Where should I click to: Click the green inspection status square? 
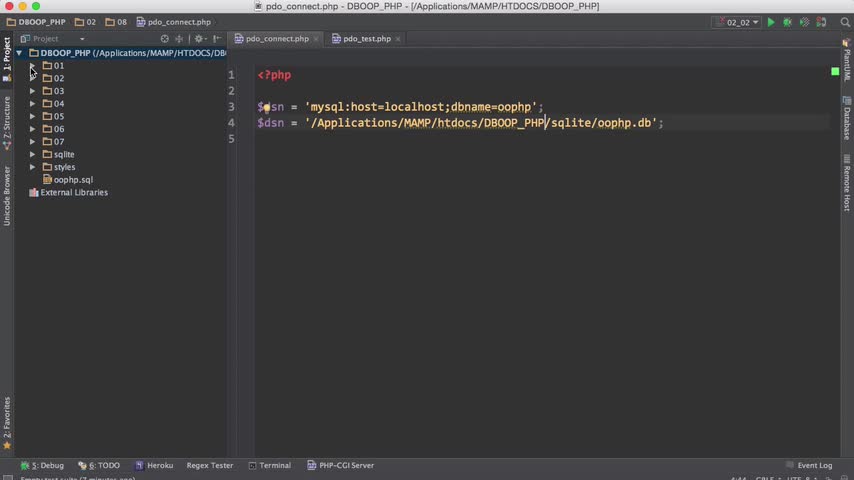click(835, 71)
